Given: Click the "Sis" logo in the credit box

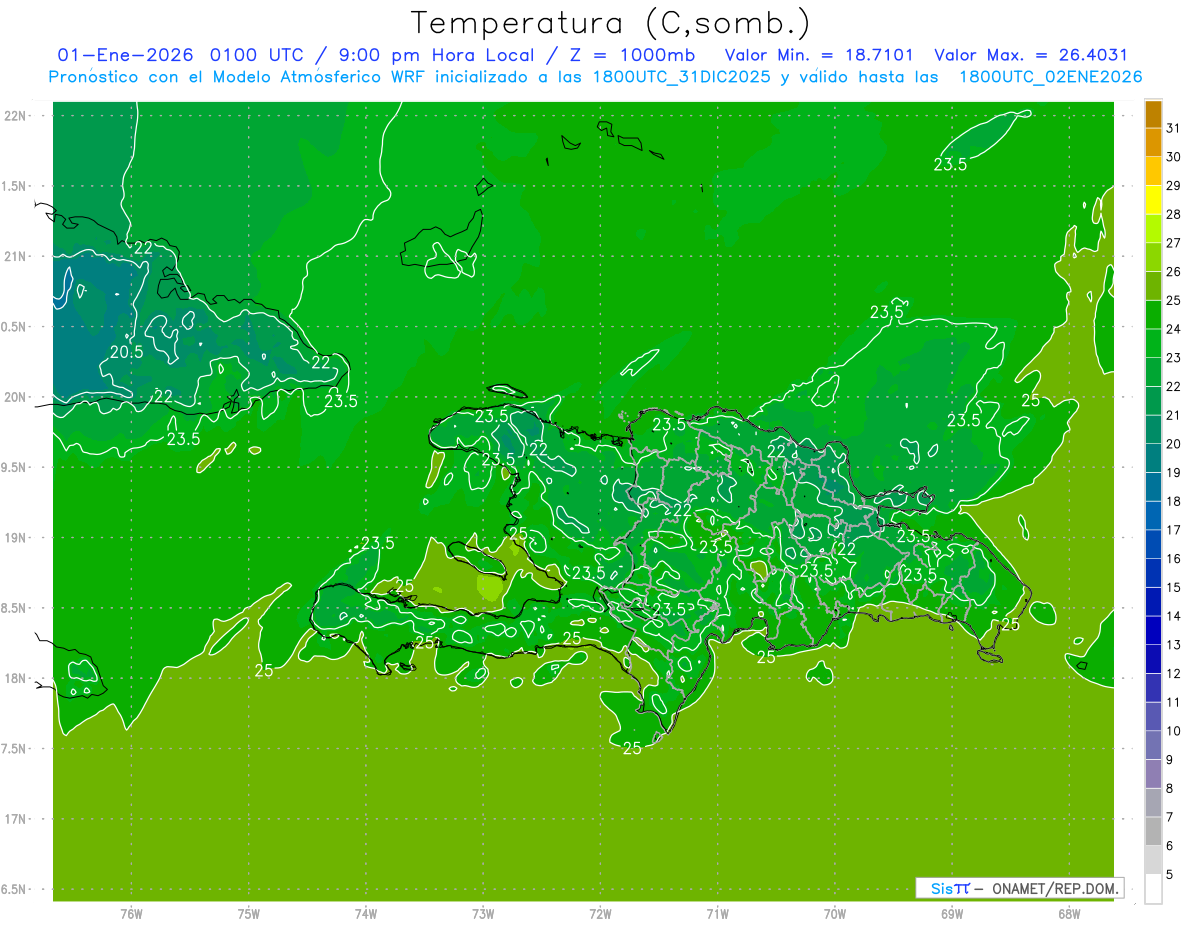Looking at the screenshot, I should click(942, 888).
